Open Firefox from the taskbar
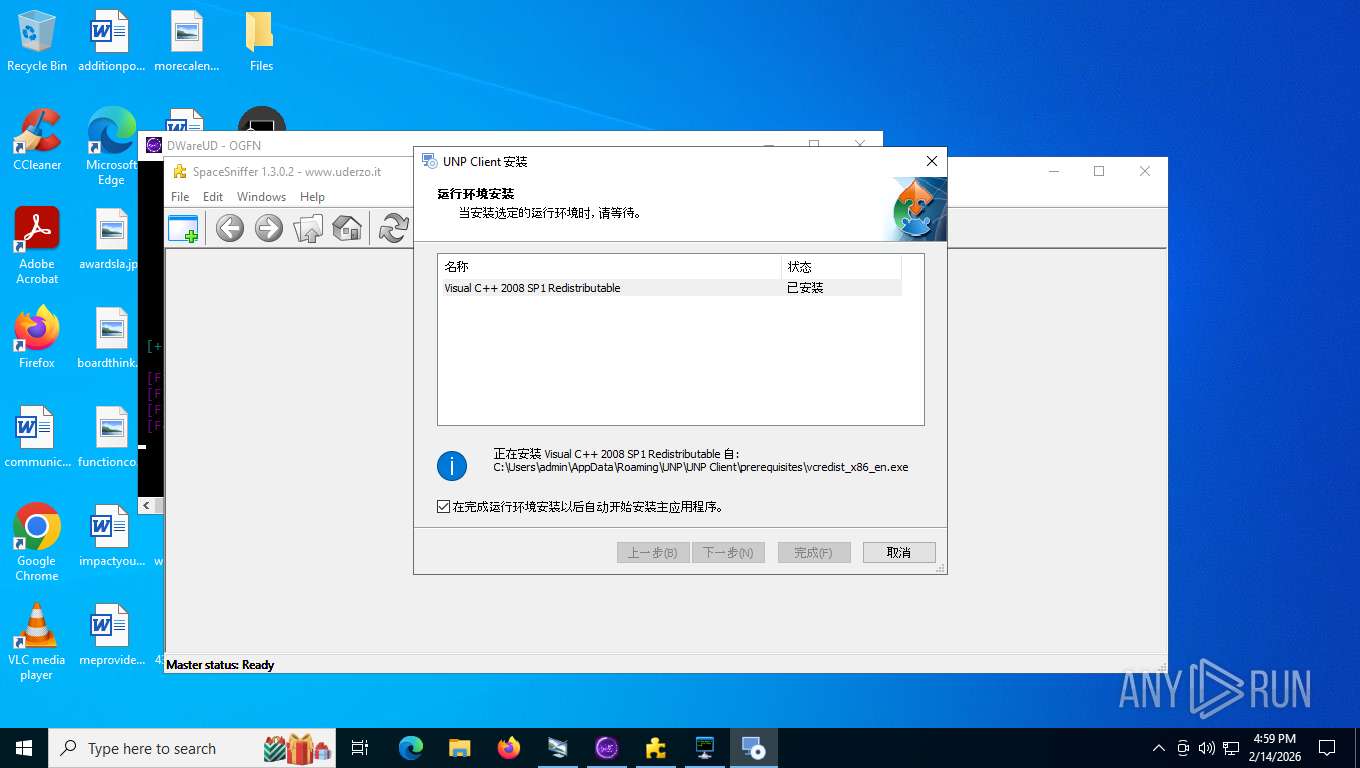This screenshot has width=1360, height=768. (x=509, y=748)
